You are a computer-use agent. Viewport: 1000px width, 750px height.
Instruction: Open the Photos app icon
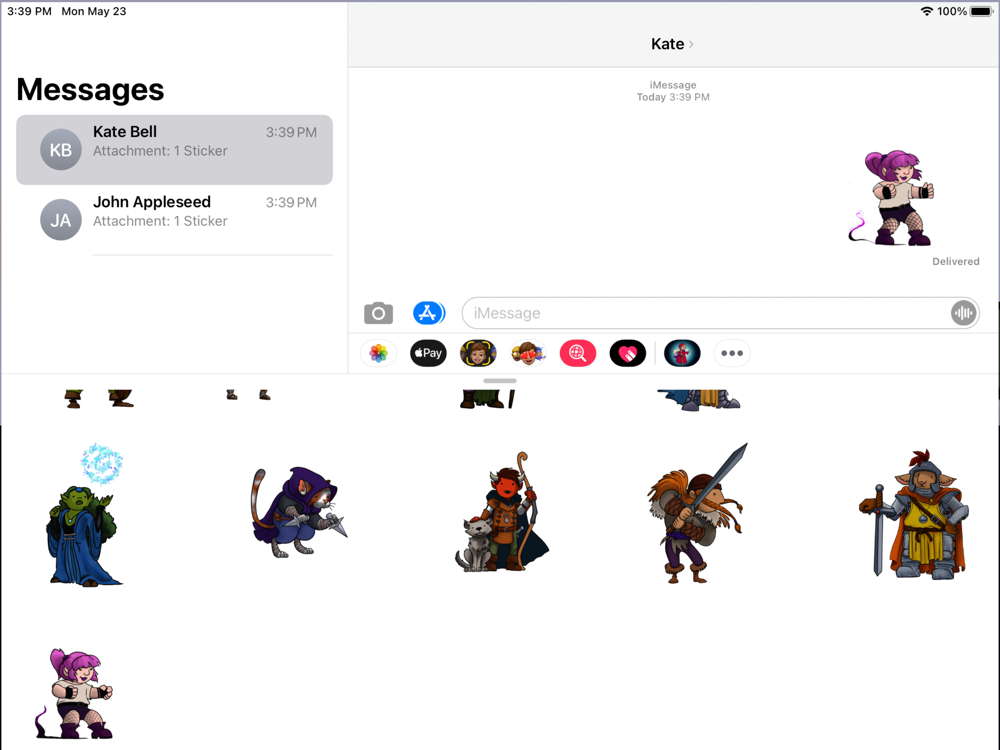coord(378,353)
